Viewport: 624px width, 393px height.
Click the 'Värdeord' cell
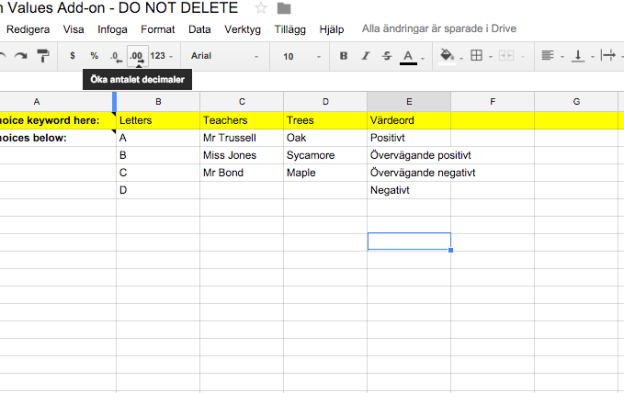coord(409,120)
